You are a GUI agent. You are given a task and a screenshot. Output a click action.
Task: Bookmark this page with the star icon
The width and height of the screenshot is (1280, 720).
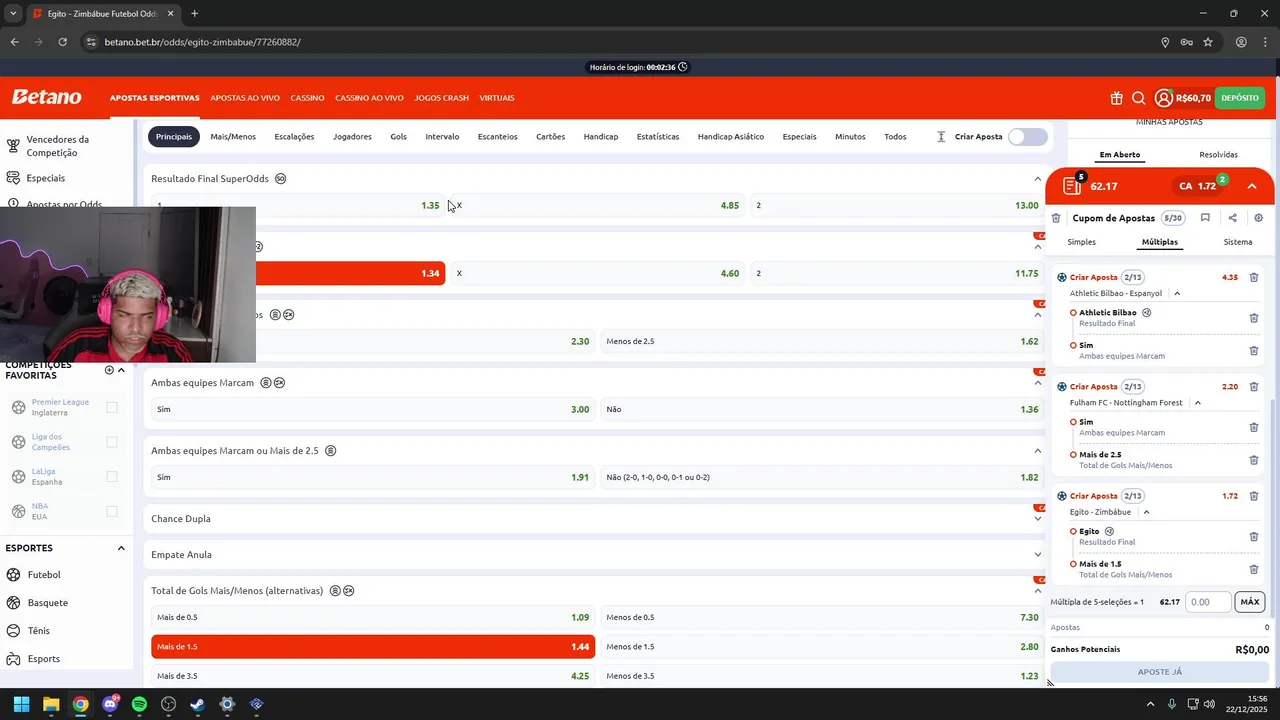(x=1208, y=42)
